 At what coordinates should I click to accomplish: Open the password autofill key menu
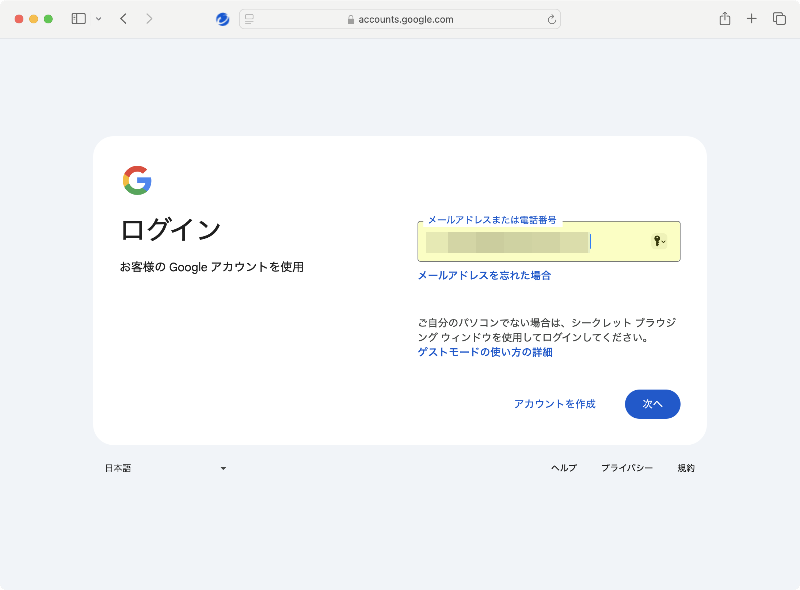pos(659,241)
